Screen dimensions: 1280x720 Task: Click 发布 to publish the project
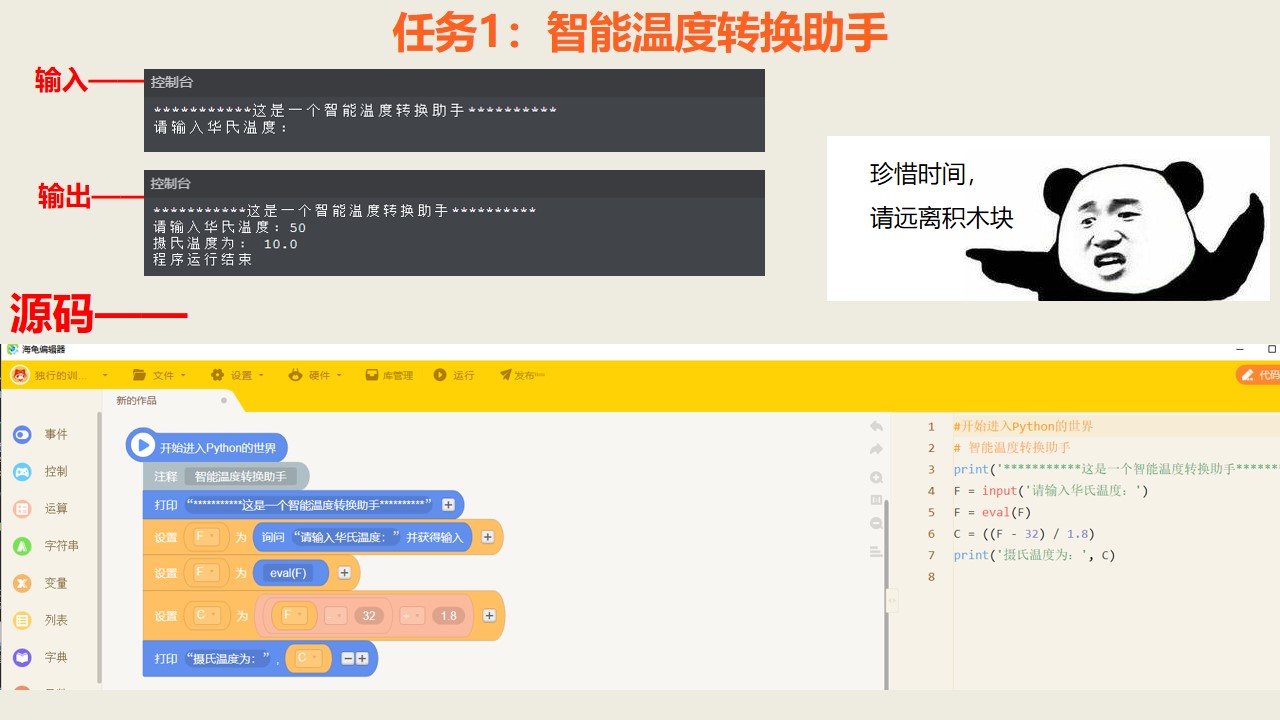pyautogui.click(x=522, y=375)
